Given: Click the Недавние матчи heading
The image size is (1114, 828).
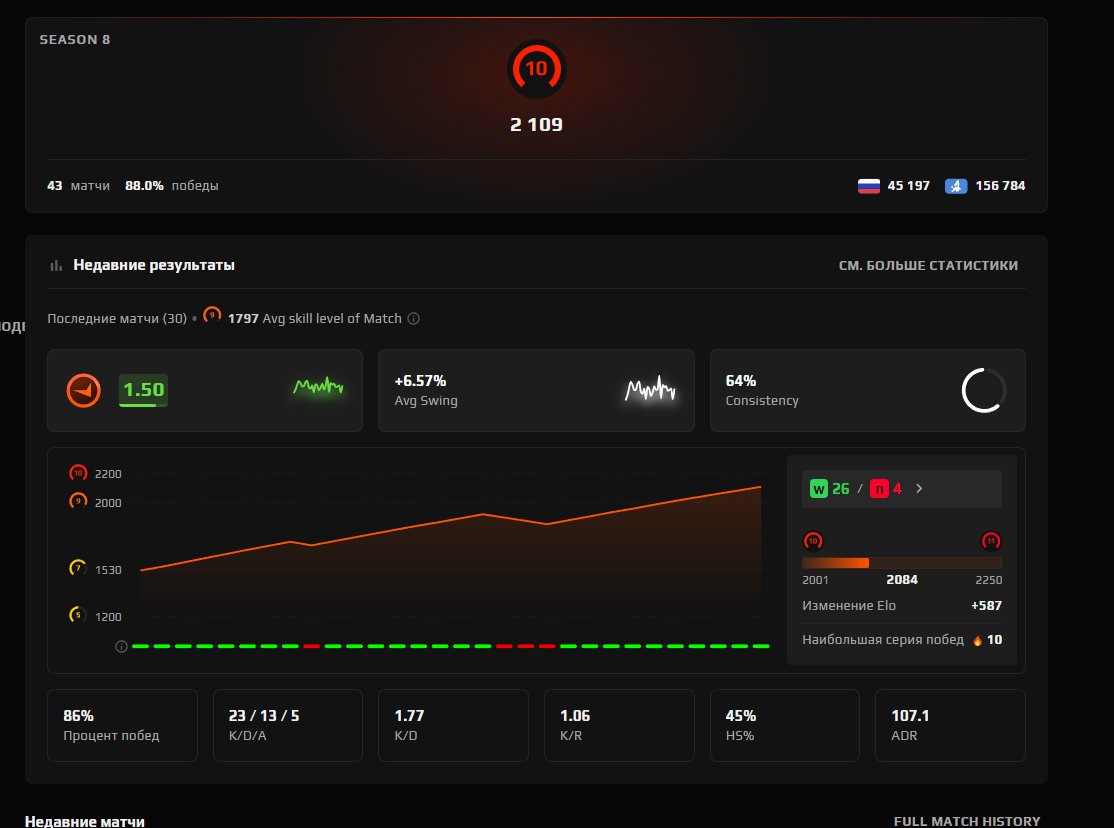Looking at the screenshot, I should coord(85,822).
